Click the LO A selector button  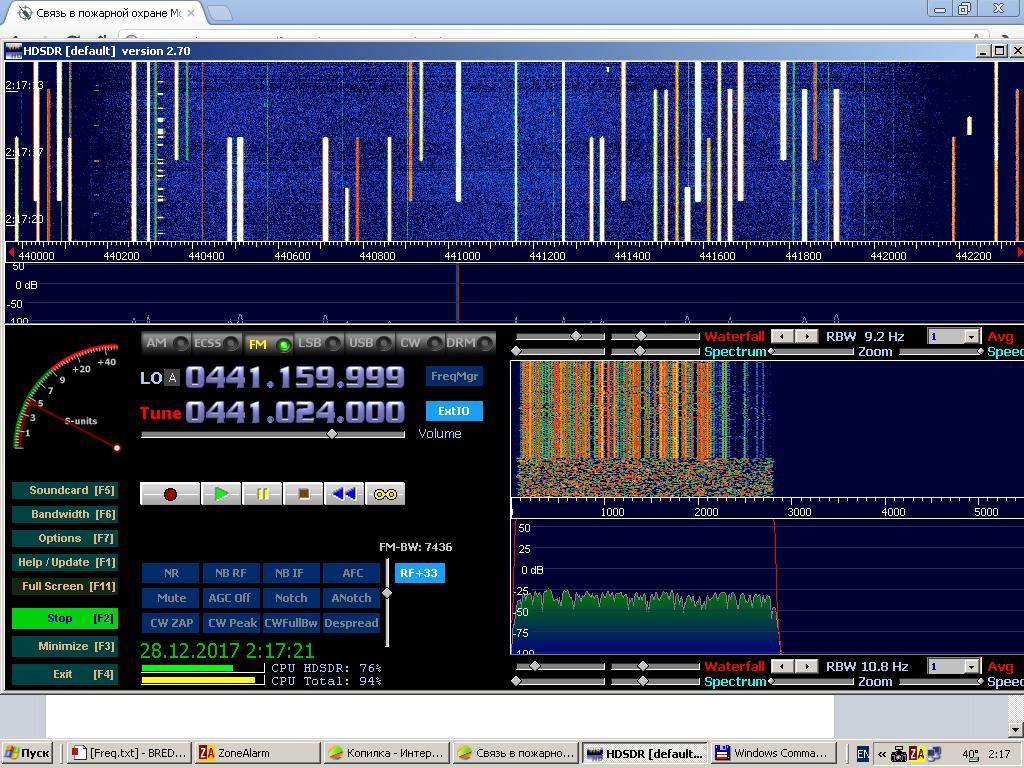click(172, 377)
